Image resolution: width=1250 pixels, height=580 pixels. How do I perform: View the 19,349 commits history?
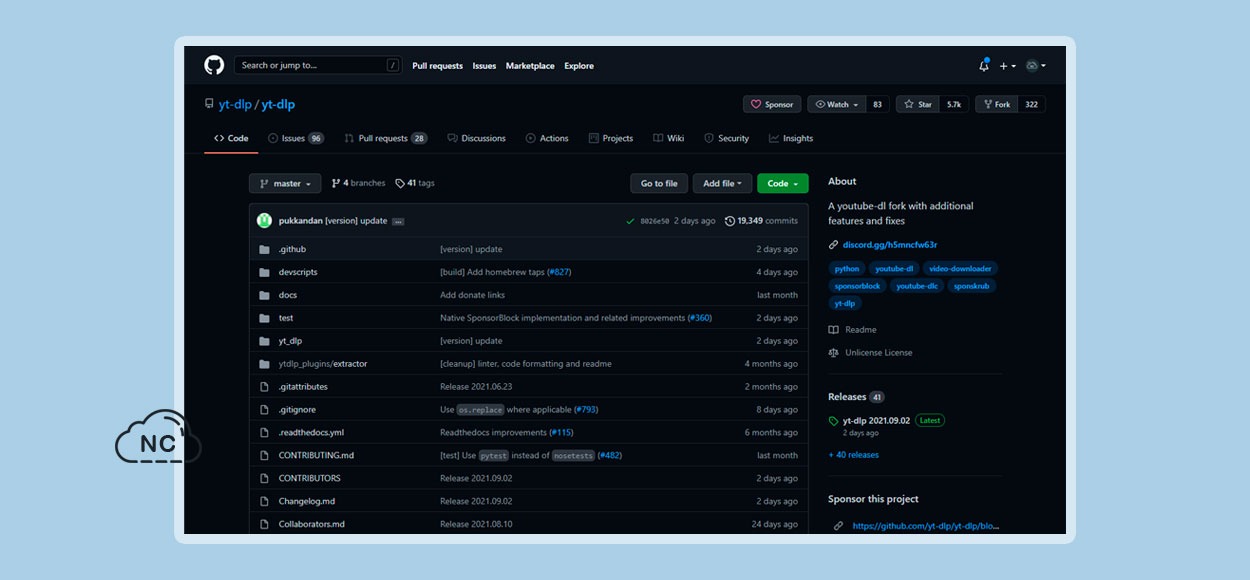[x=761, y=221]
